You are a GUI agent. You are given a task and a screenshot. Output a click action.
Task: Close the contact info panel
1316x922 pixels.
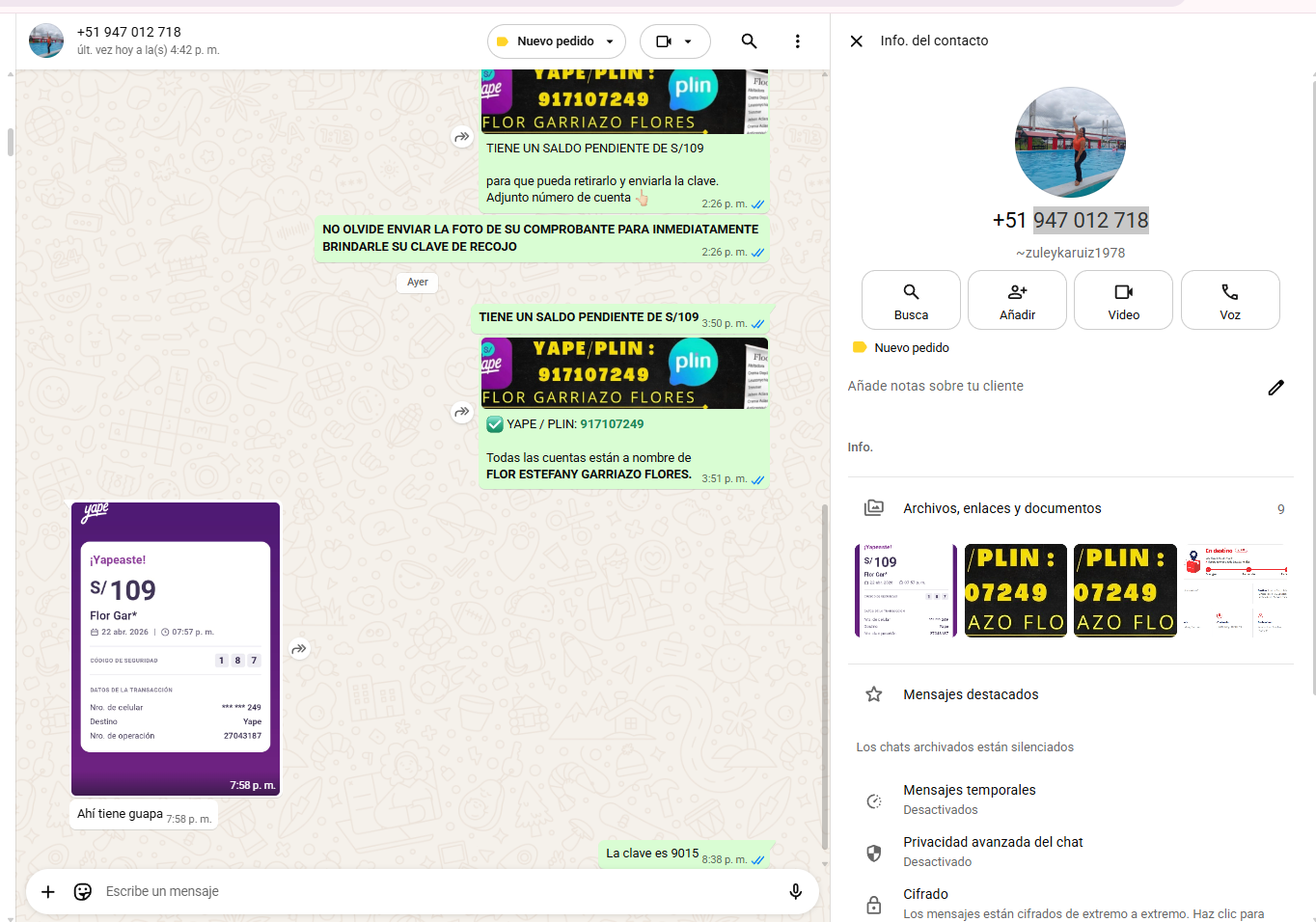[x=856, y=41]
